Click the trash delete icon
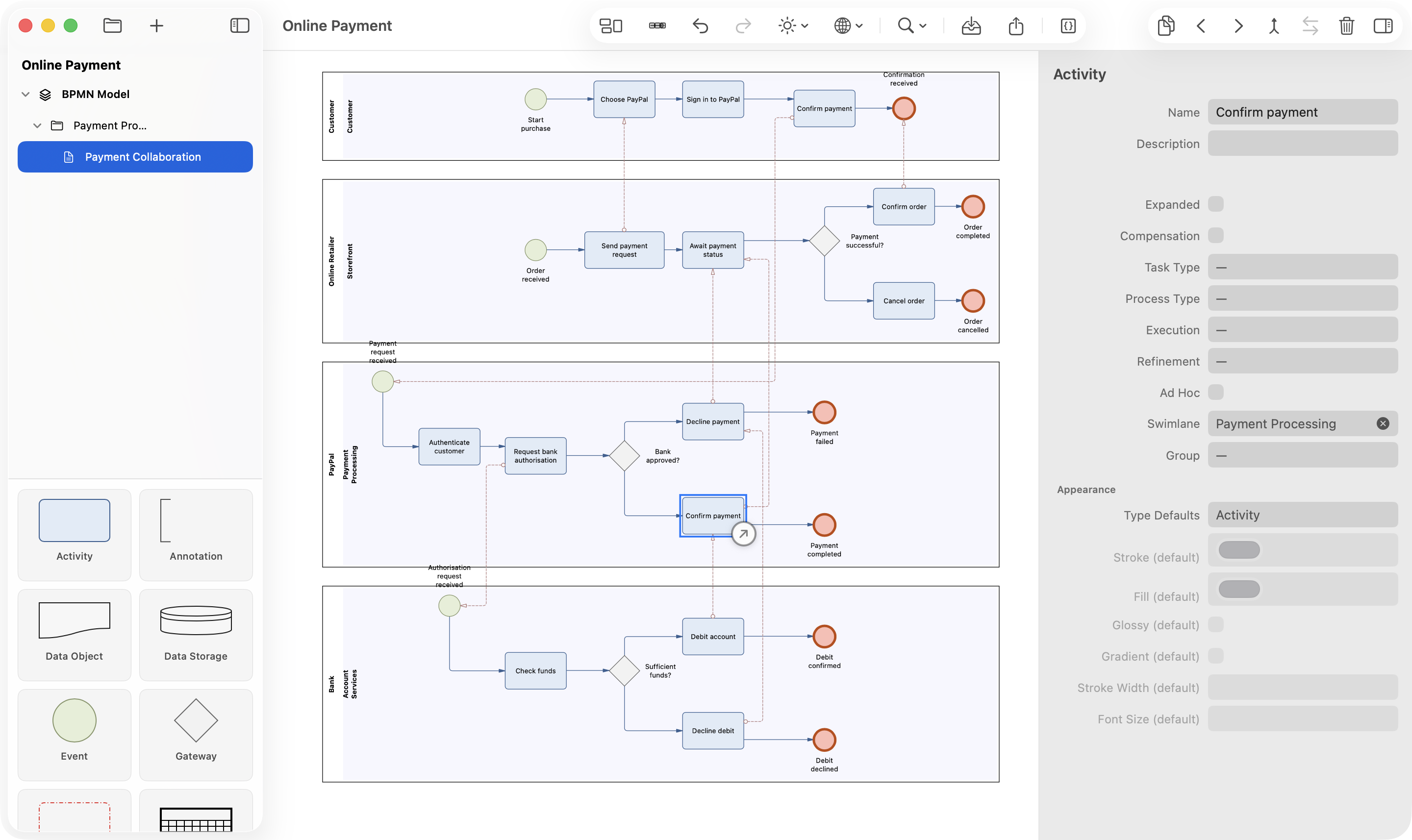This screenshot has width=1412, height=840. [x=1346, y=25]
